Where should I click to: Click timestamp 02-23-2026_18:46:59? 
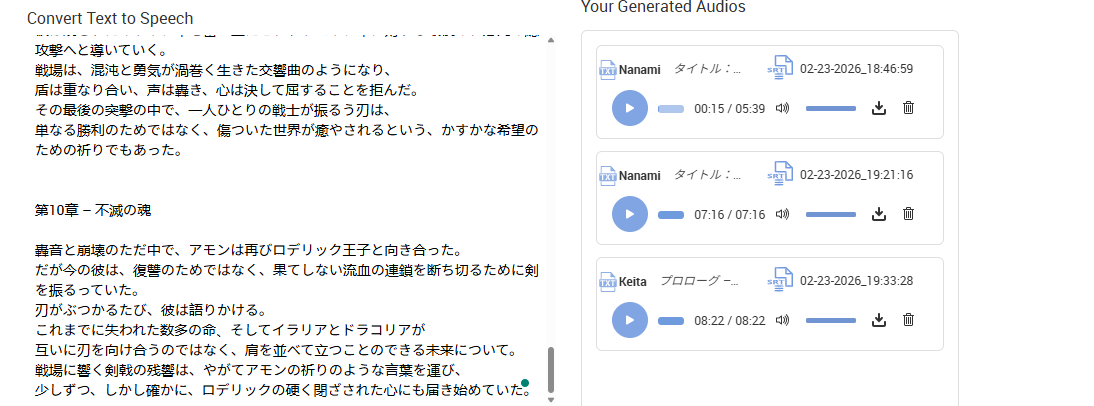pyautogui.click(x=856, y=69)
